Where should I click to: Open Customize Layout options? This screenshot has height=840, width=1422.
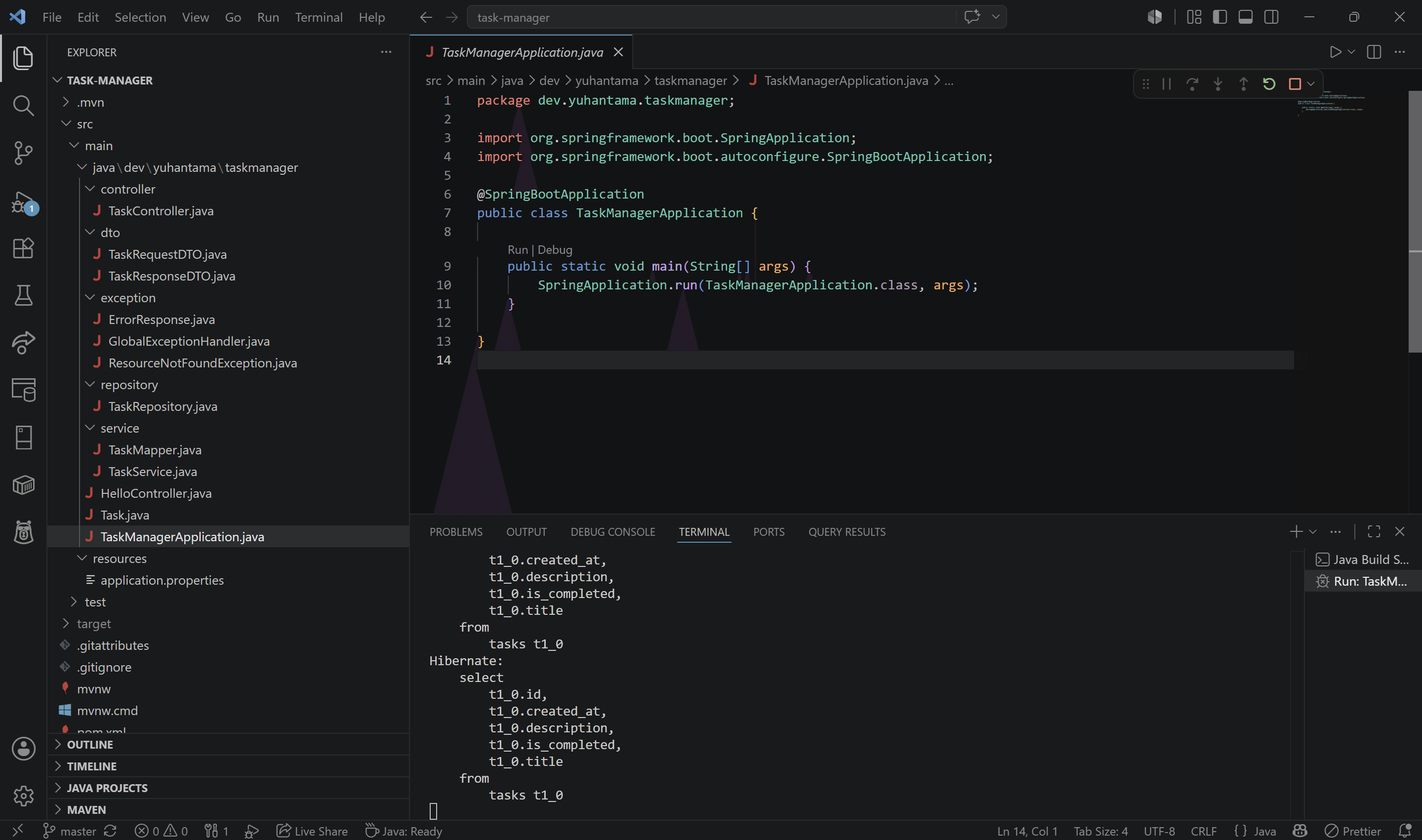pos(1194,18)
